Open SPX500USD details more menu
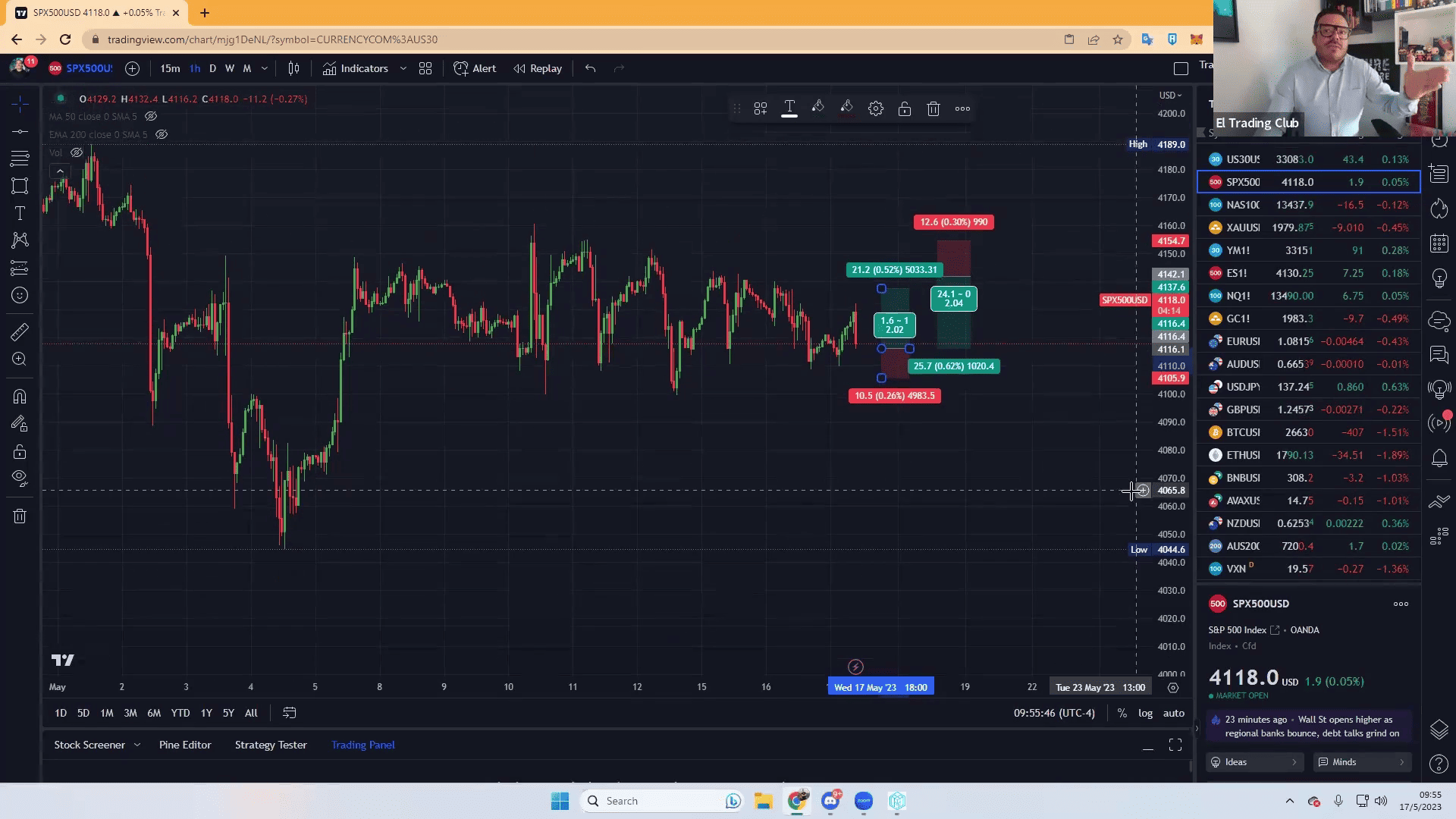This screenshot has height=819, width=1456. pos(1401,604)
